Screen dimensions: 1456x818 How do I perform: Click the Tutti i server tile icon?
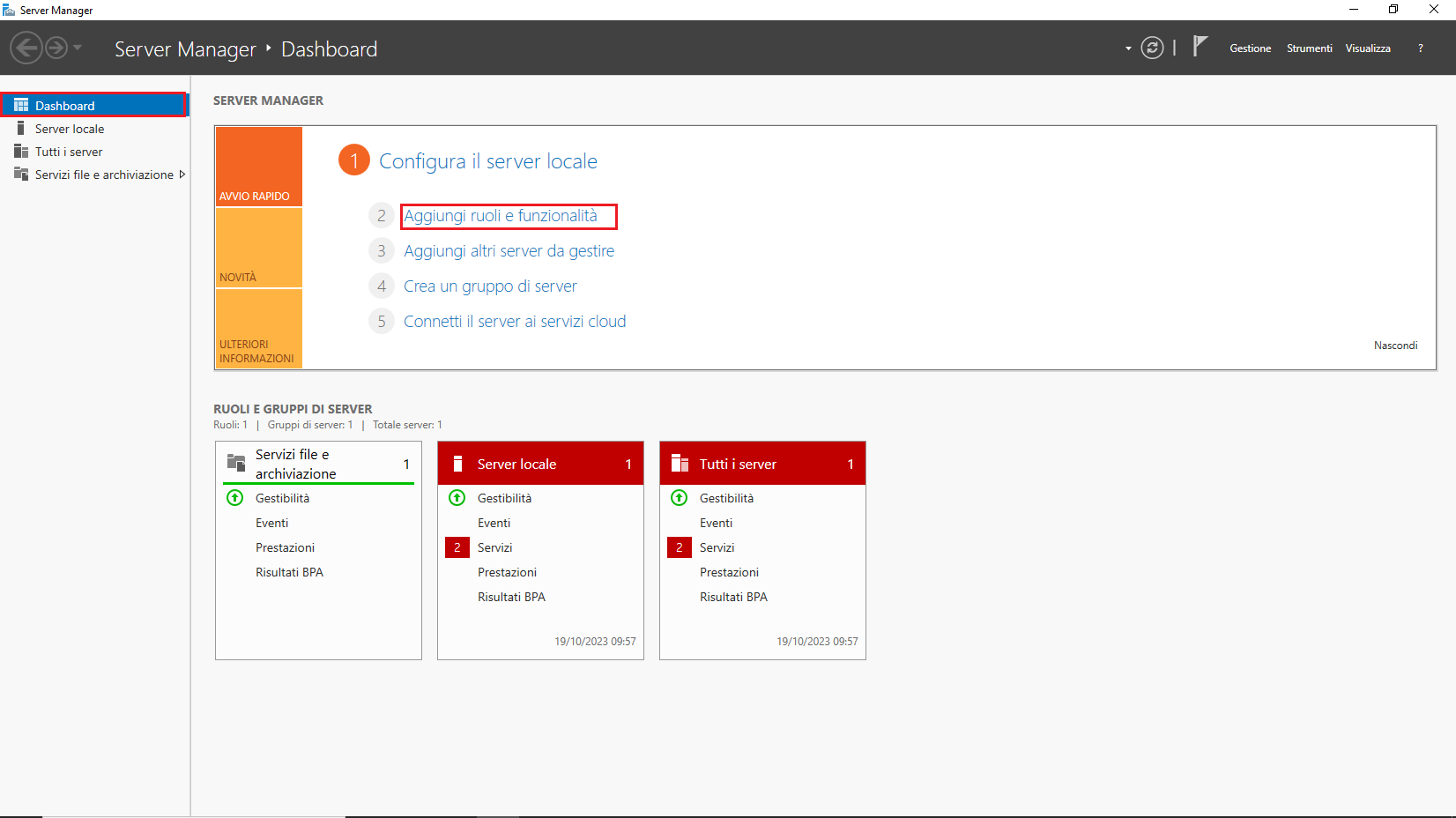click(x=680, y=464)
